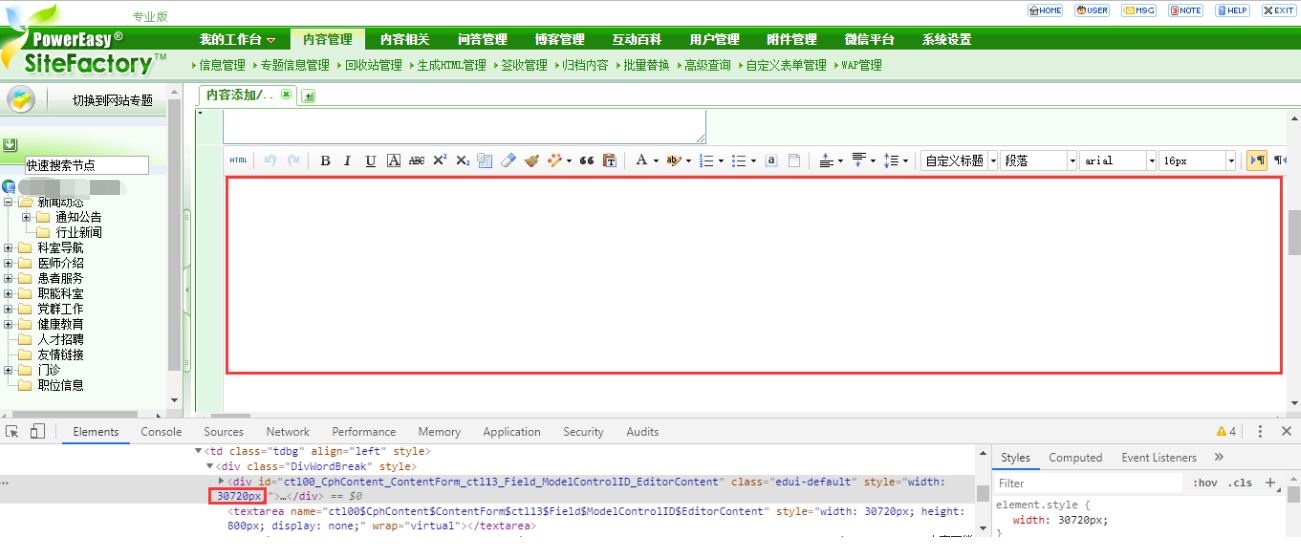Click the underline formatting icon

[370, 161]
